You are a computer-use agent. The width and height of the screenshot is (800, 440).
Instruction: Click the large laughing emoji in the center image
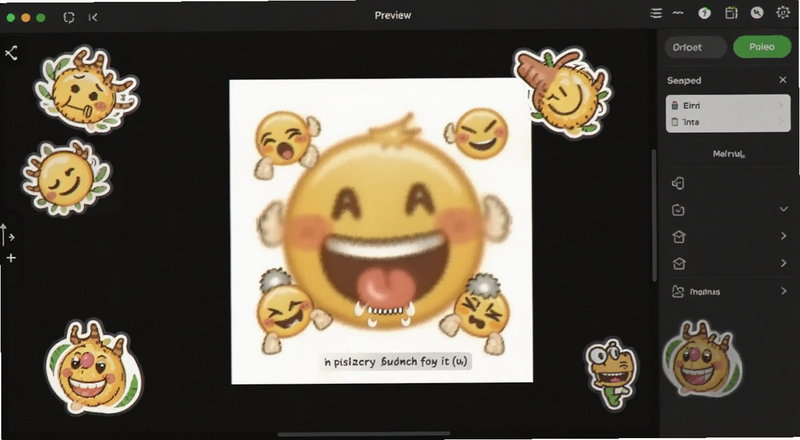383,225
